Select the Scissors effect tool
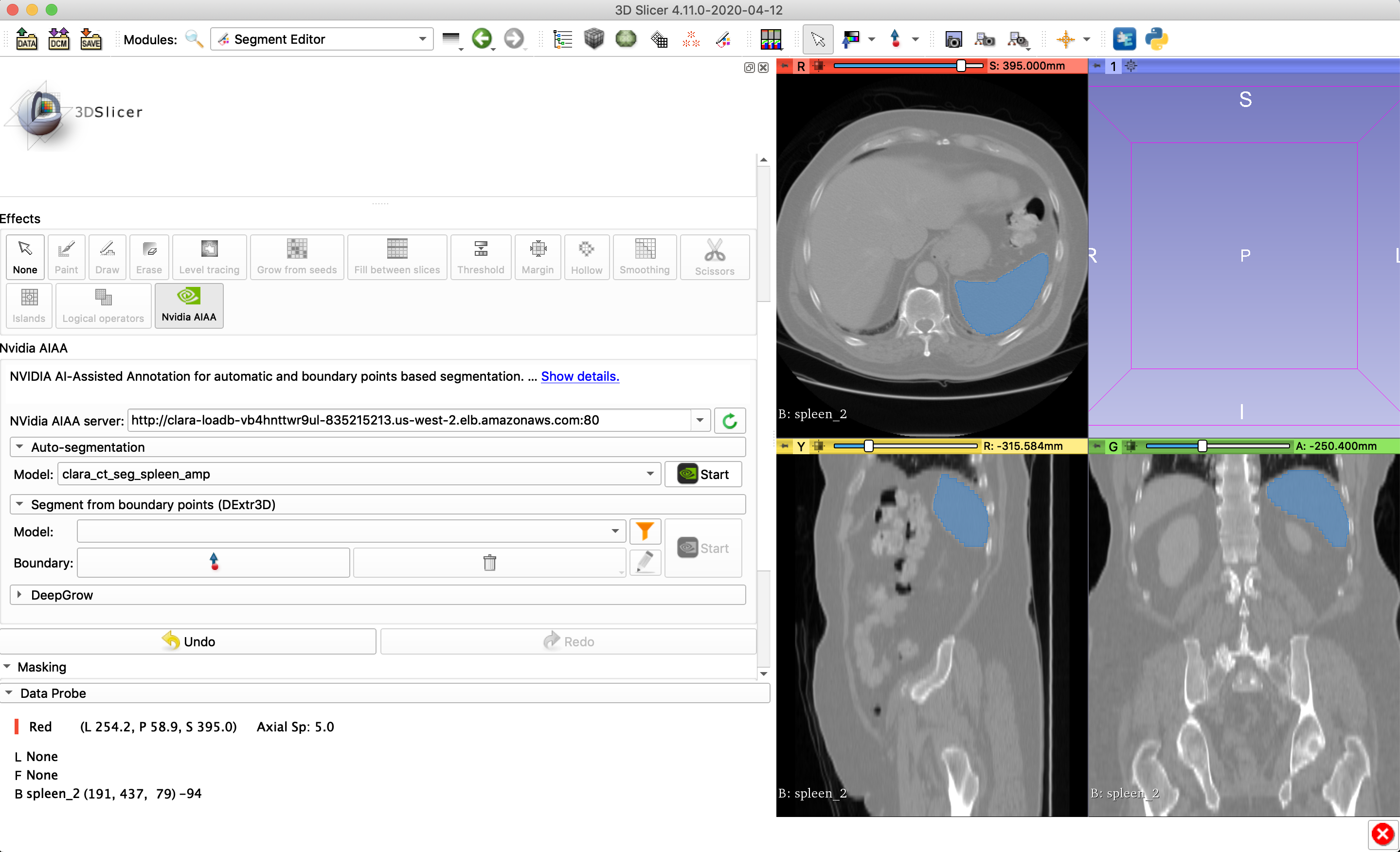 (714, 257)
